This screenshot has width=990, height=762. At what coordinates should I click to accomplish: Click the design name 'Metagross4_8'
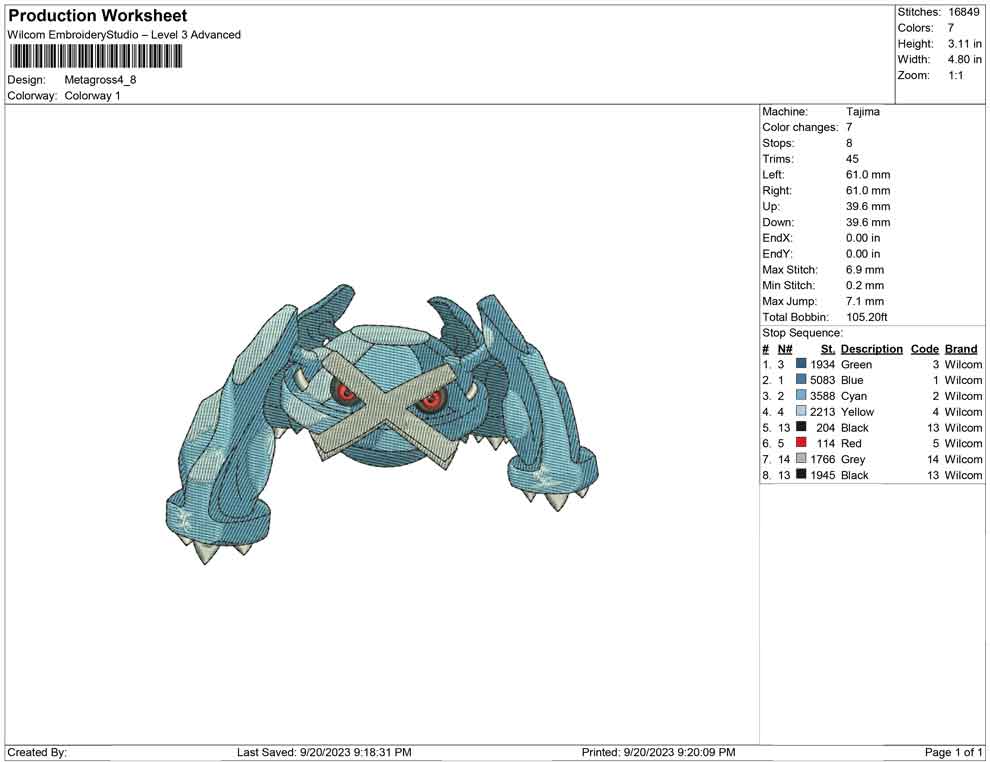pyautogui.click(x=100, y=80)
